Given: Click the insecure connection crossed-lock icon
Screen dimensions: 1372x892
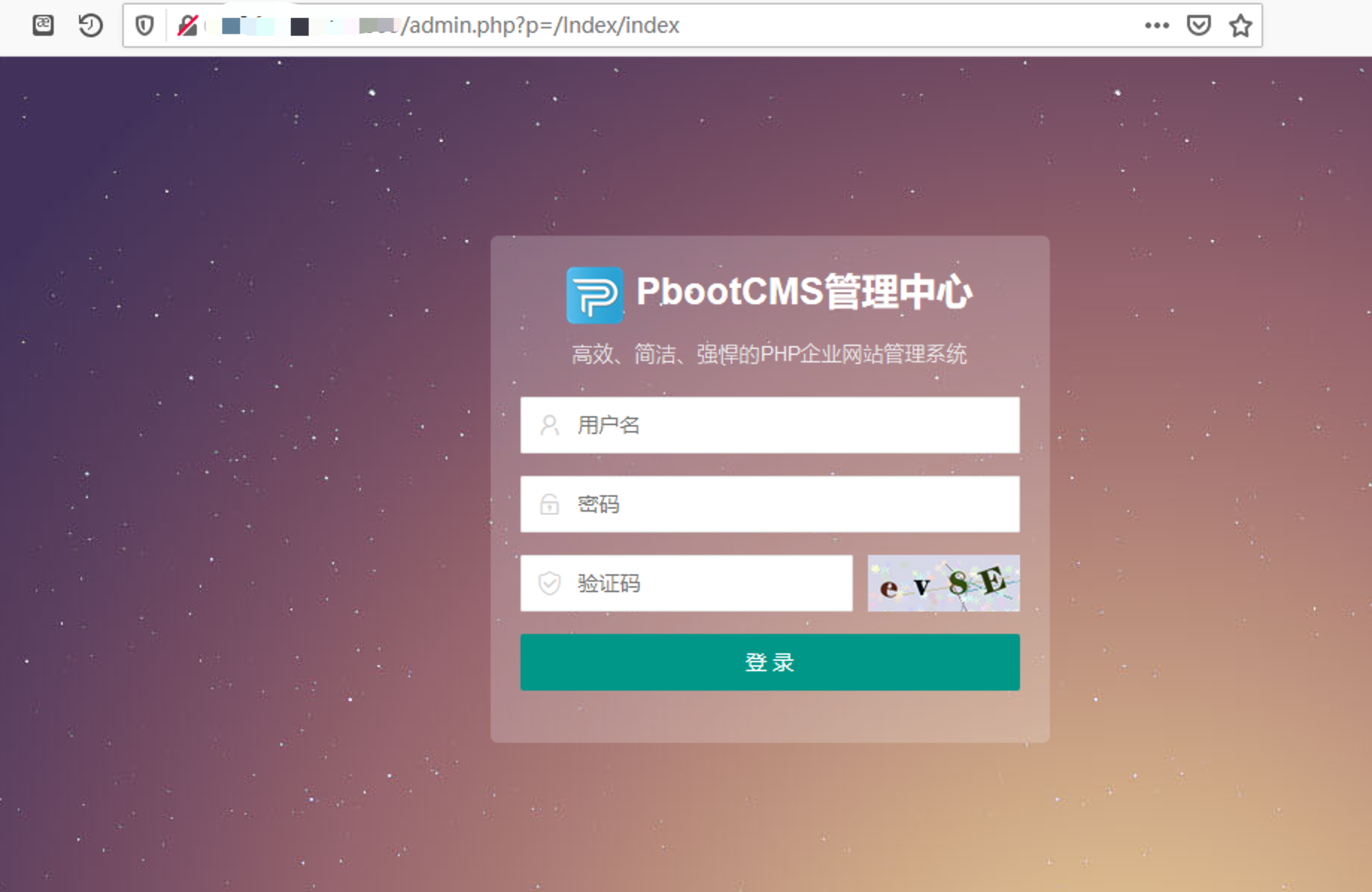Looking at the screenshot, I should tap(187, 25).
